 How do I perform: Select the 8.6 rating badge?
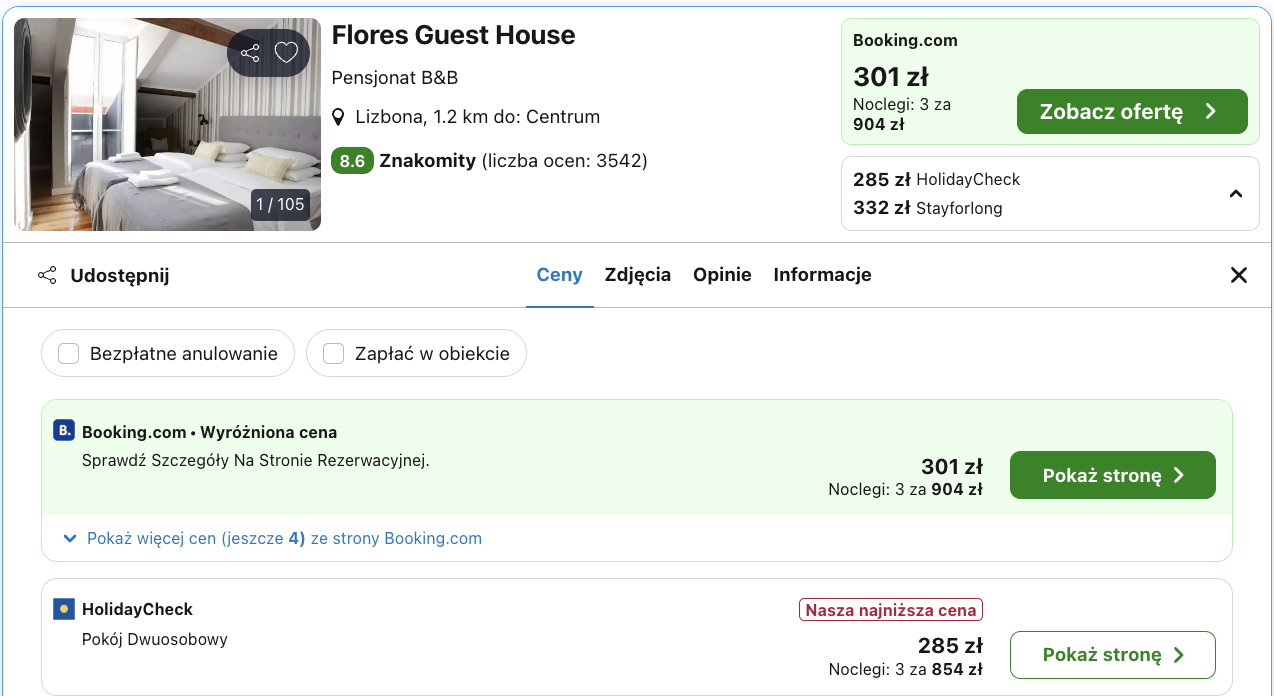[x=352, y=160]
